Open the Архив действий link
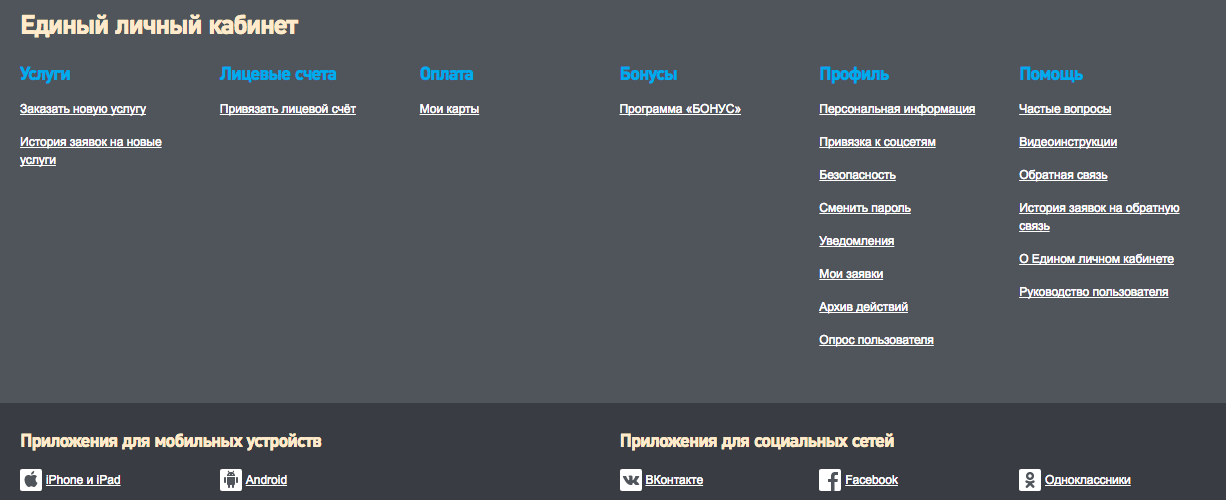Image resolution: width=1226 pixels, height=500 pixels. (x=864, y=307)
